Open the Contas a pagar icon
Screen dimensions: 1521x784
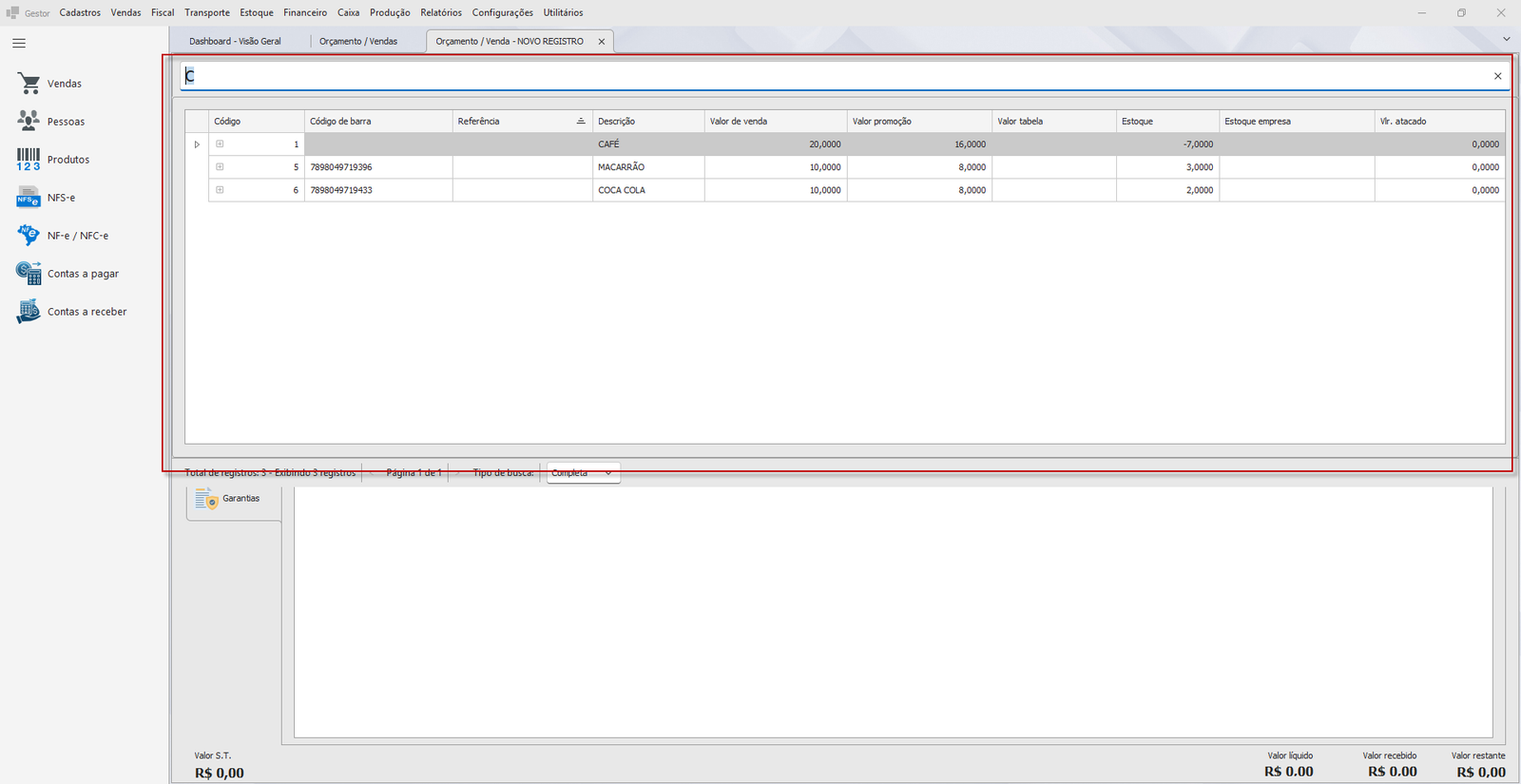[29, 273]
